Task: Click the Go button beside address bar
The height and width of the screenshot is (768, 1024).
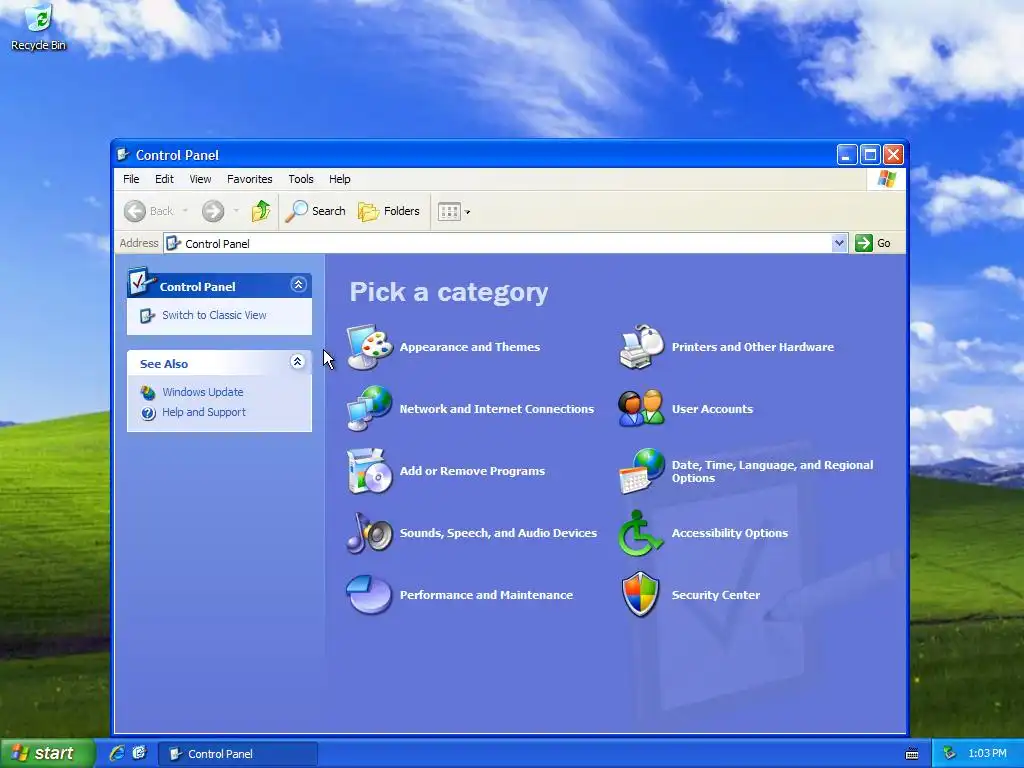Action: 874,243
